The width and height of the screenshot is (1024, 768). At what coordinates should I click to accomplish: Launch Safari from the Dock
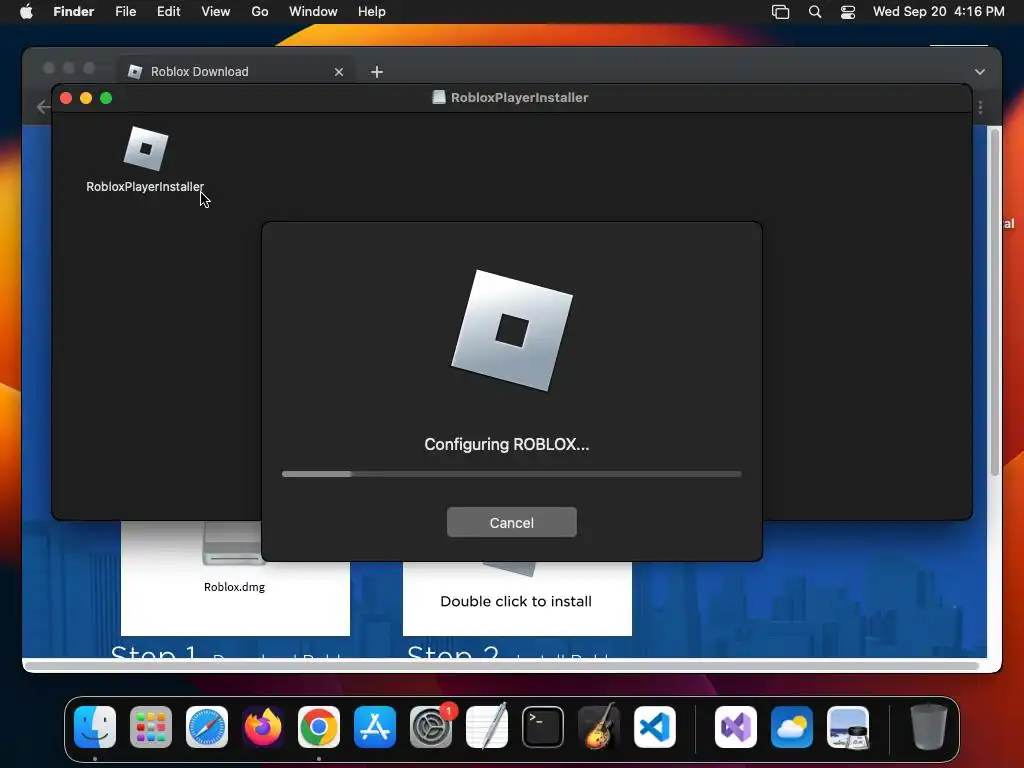[207, 727]
